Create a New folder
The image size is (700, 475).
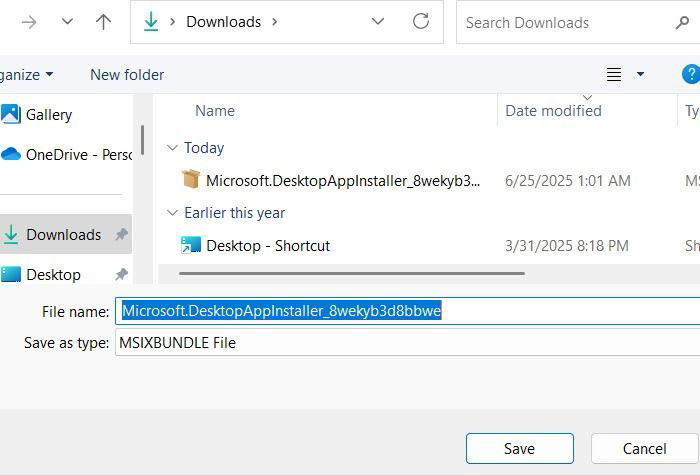(127, 75)
